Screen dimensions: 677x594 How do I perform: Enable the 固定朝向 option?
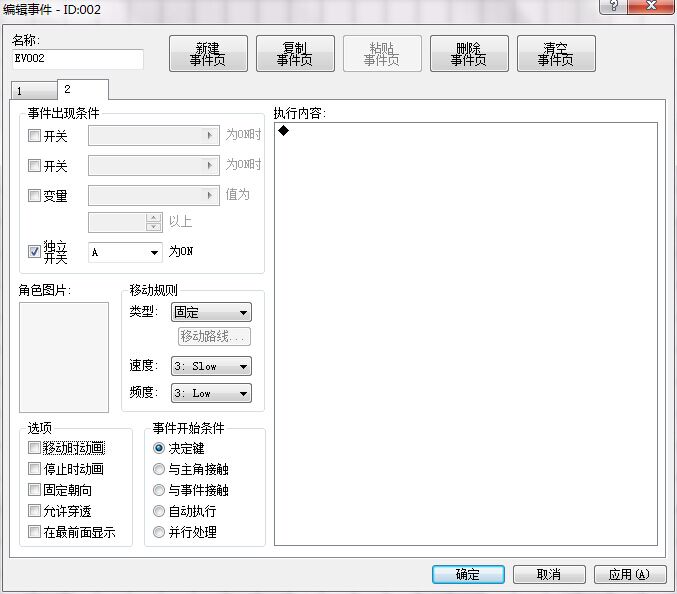[x=34, y=490]
